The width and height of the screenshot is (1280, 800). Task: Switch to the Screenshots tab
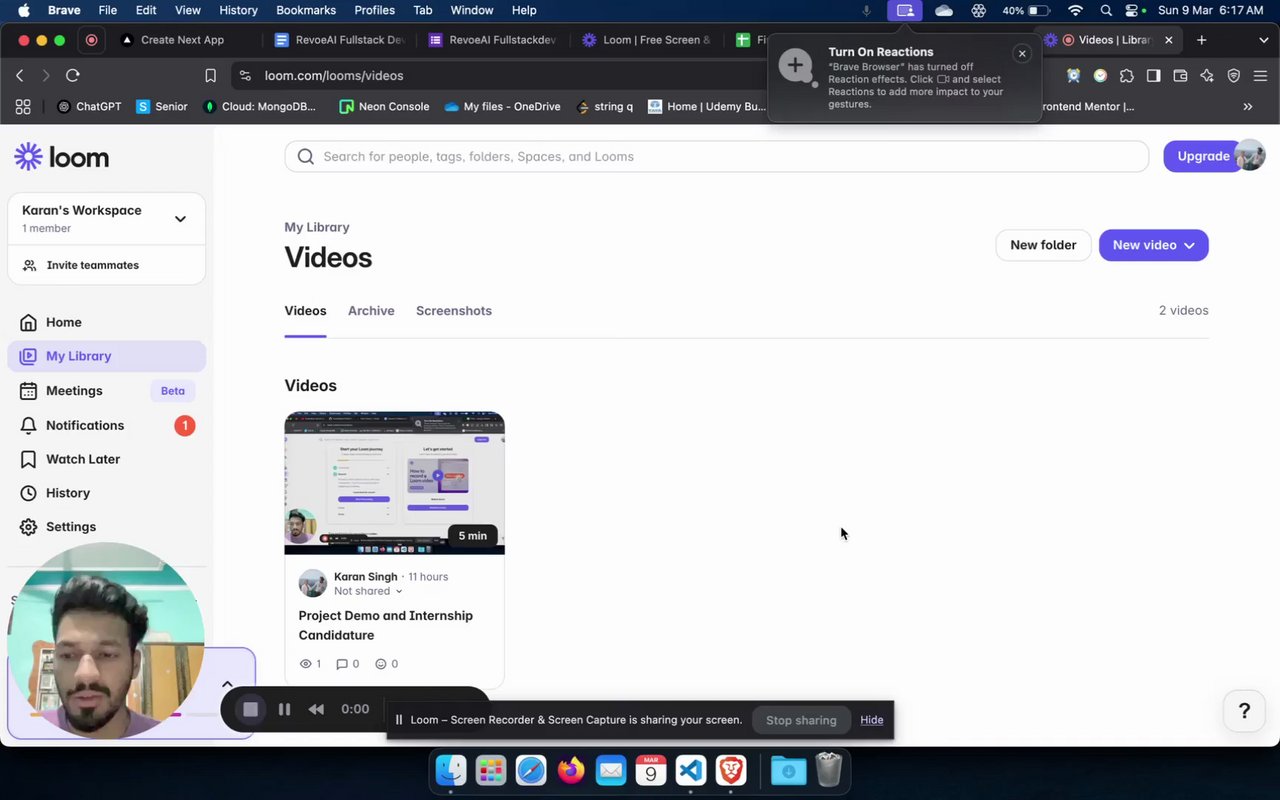pyautogui.click(x=454, y=311)
